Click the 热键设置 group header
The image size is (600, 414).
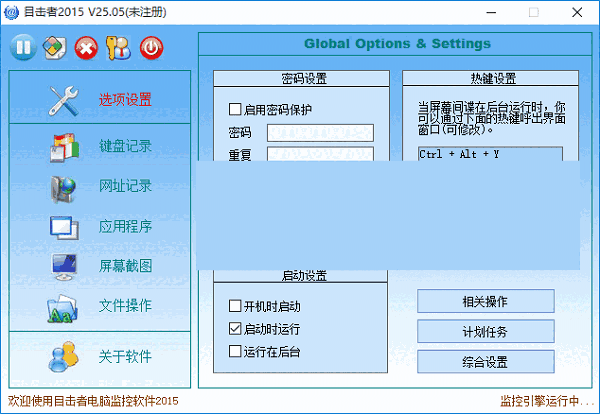pyautogui.click(x=490, y=78)
